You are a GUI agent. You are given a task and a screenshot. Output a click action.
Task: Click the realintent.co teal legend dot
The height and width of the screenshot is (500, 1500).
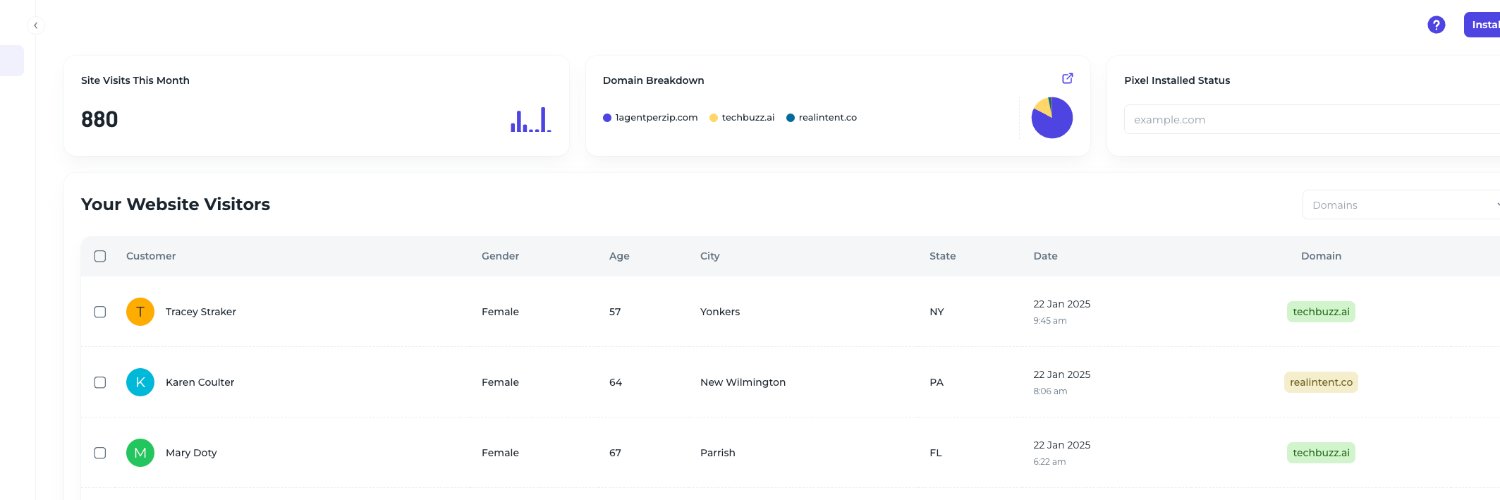click(x=790, y=118)
